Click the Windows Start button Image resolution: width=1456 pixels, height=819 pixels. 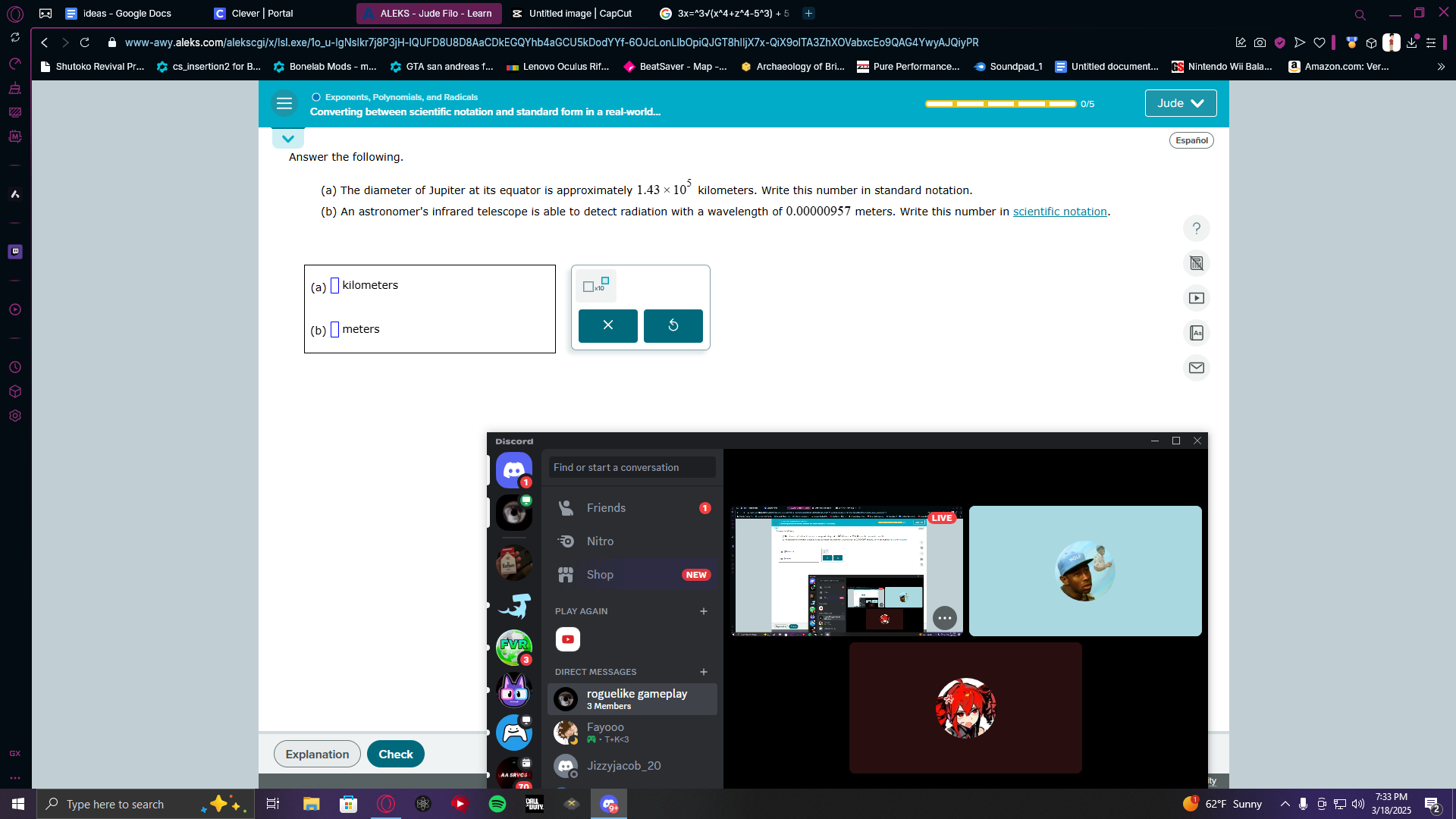(x=18, y=804)
